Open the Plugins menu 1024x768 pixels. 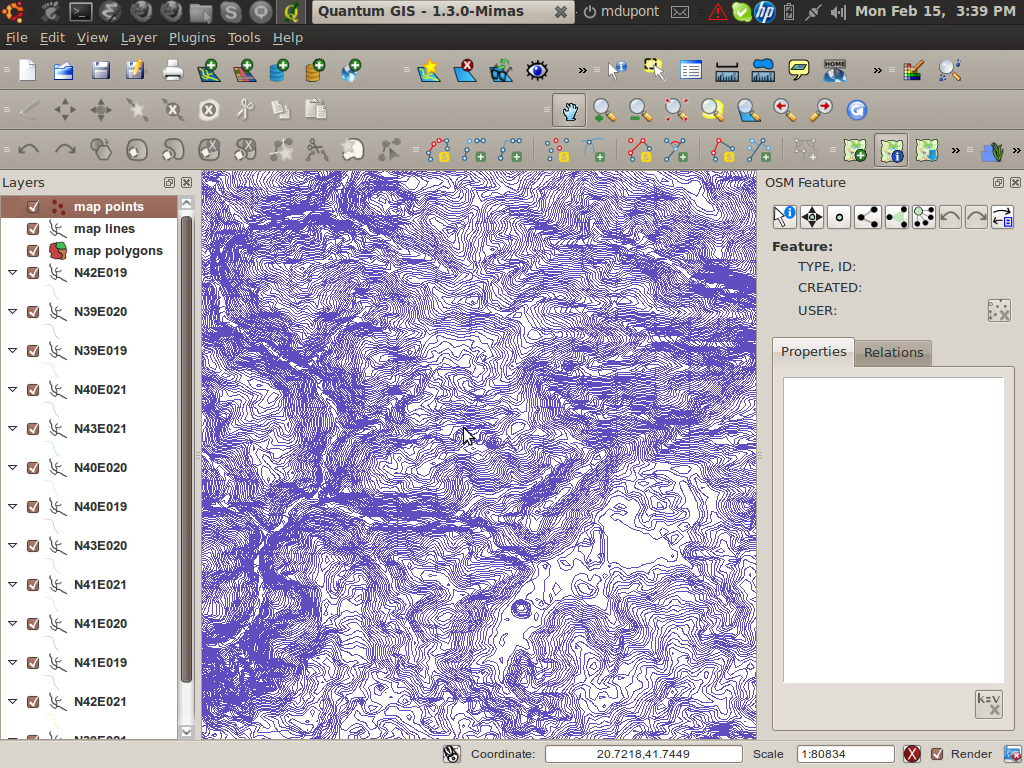click(x=192, y=38)
